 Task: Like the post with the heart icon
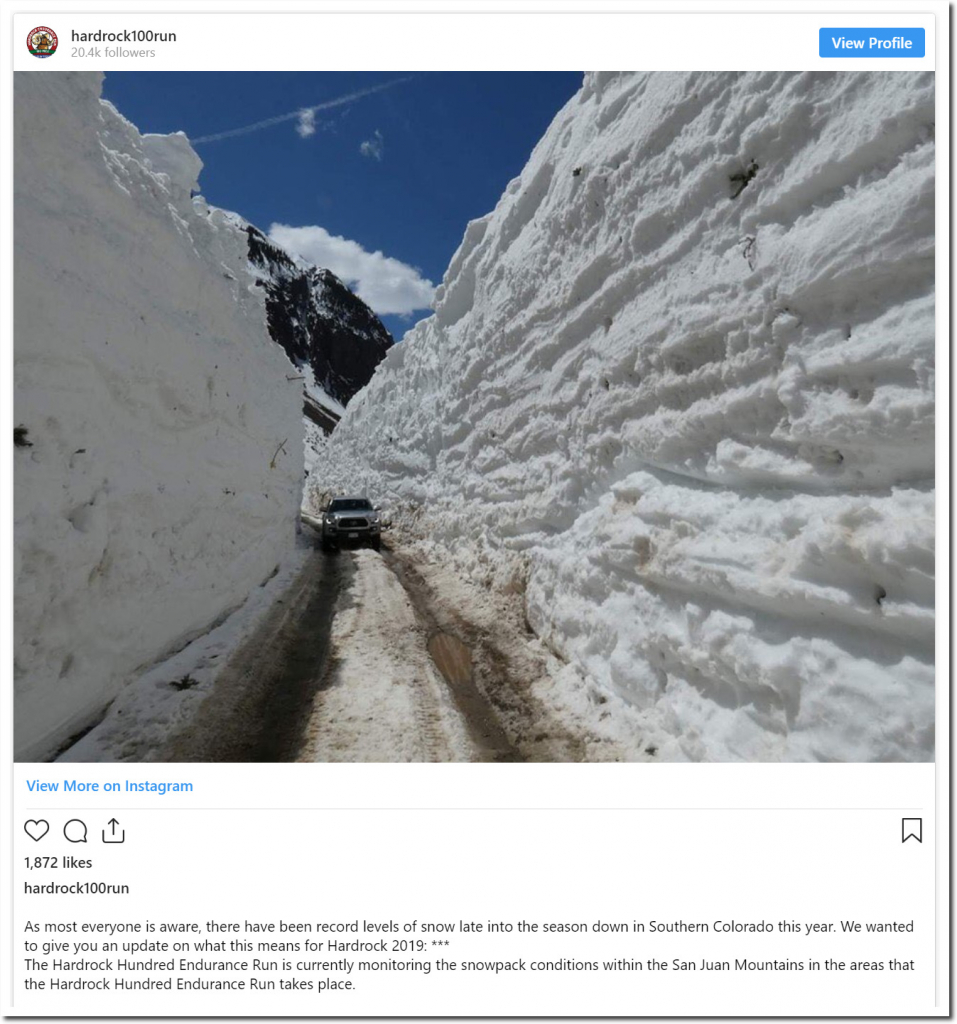(37, 831)
